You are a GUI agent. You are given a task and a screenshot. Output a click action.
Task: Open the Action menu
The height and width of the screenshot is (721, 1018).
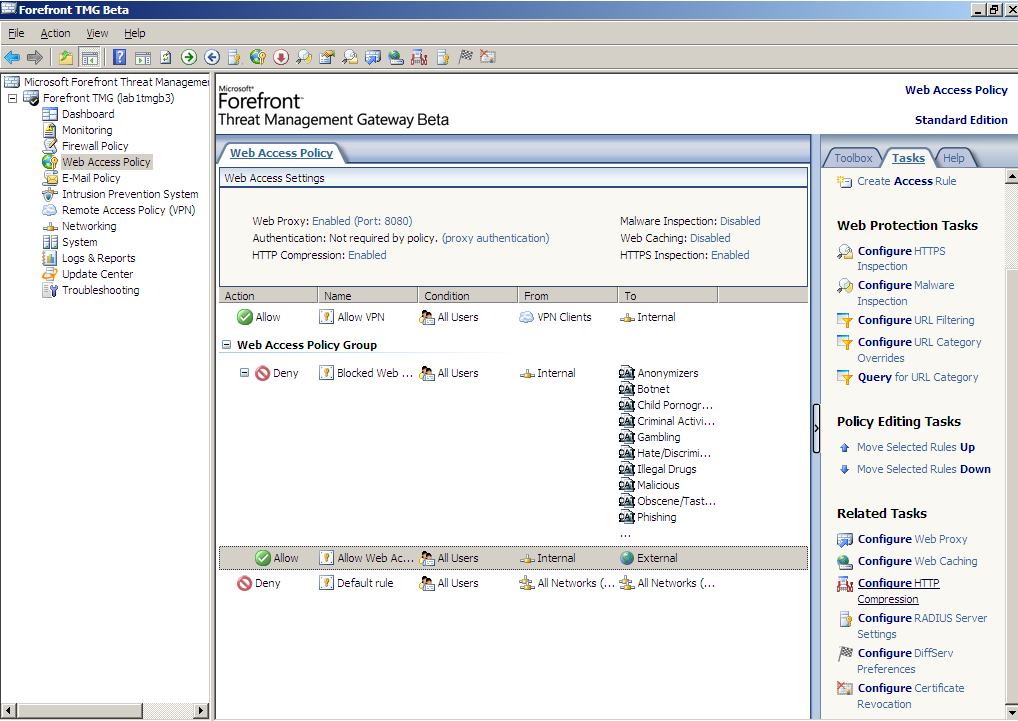coord(55,33)
